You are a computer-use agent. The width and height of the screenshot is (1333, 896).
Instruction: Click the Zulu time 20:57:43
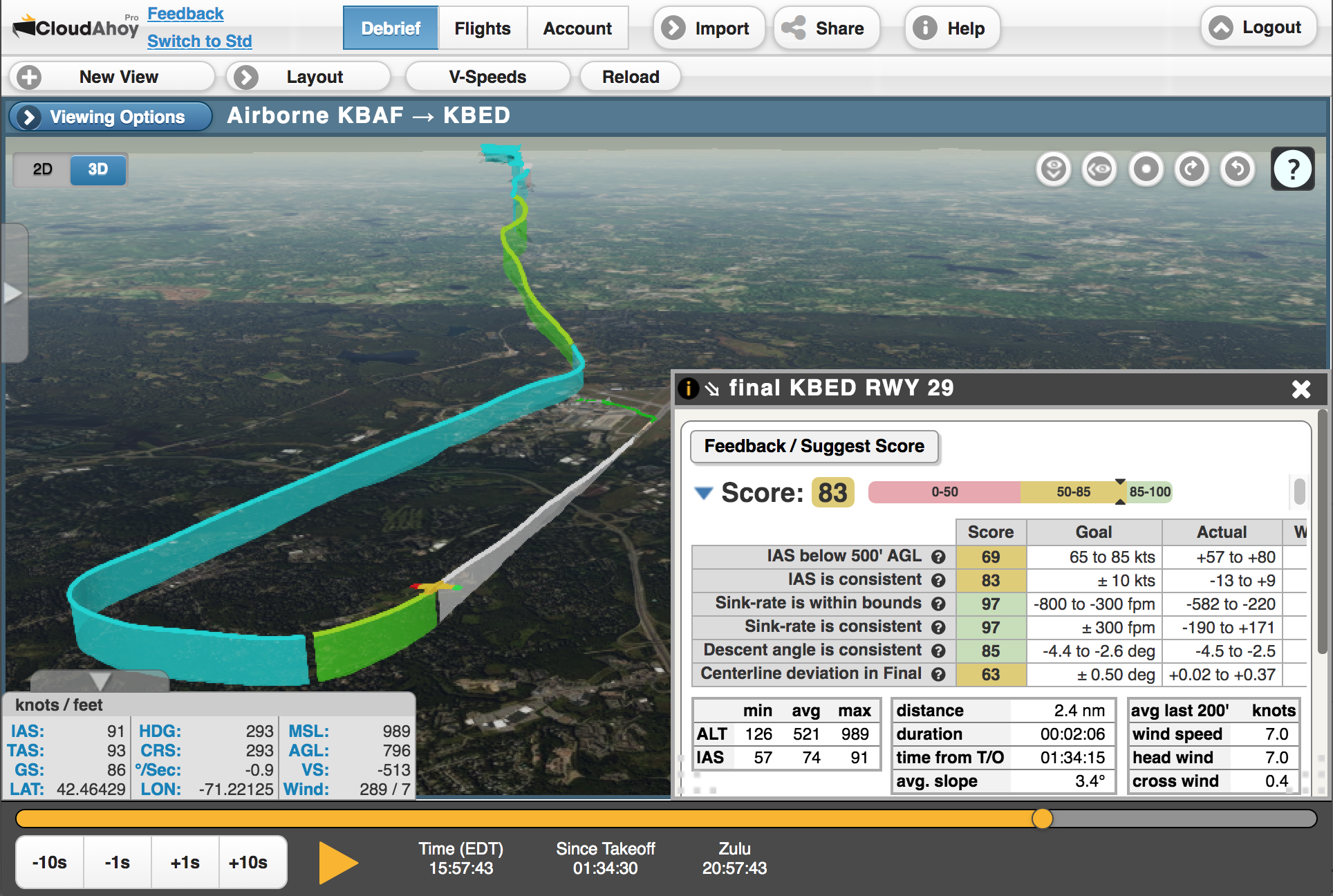(734, 868)
